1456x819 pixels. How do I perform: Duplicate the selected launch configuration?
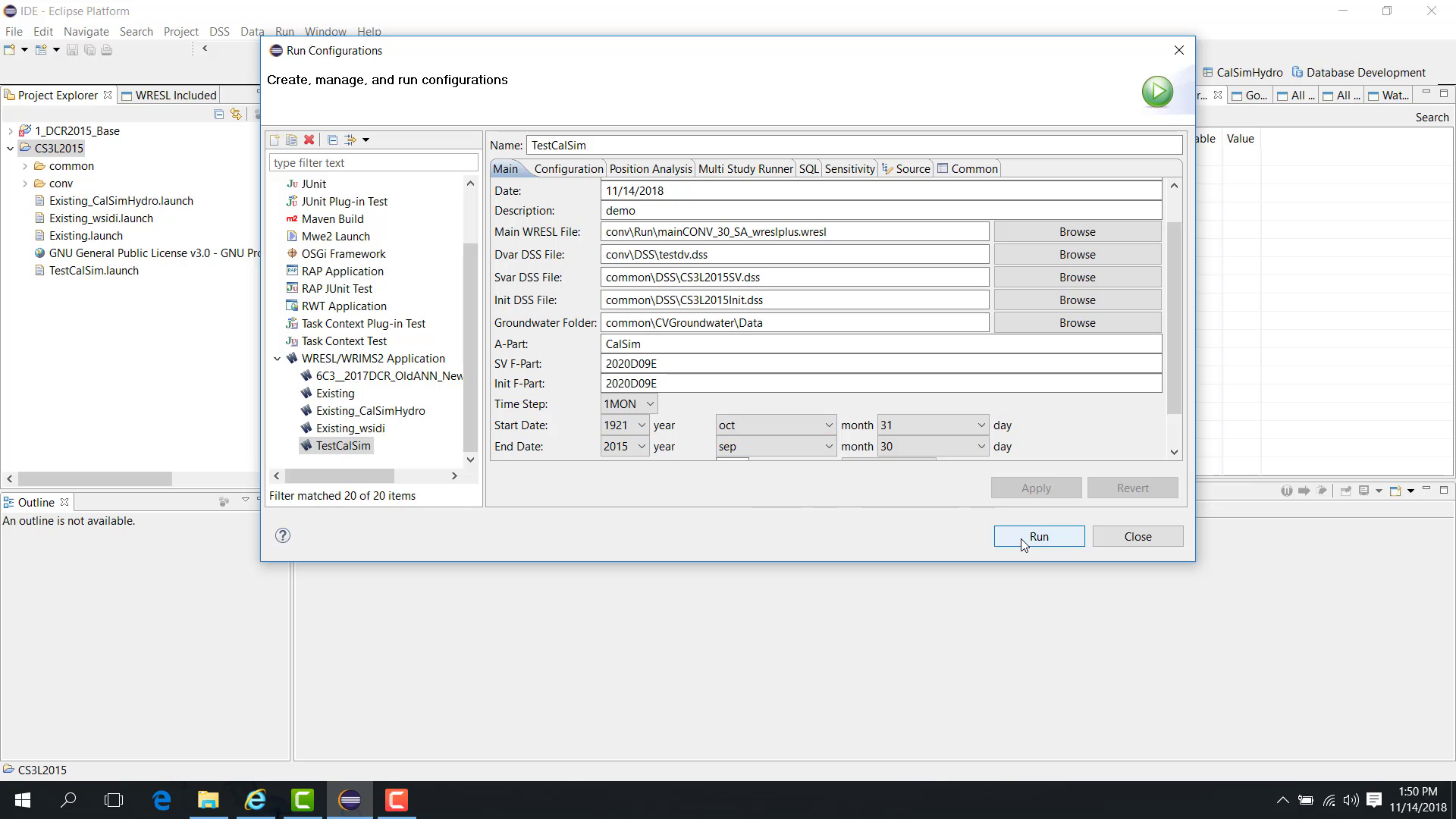tap(292, 140)
